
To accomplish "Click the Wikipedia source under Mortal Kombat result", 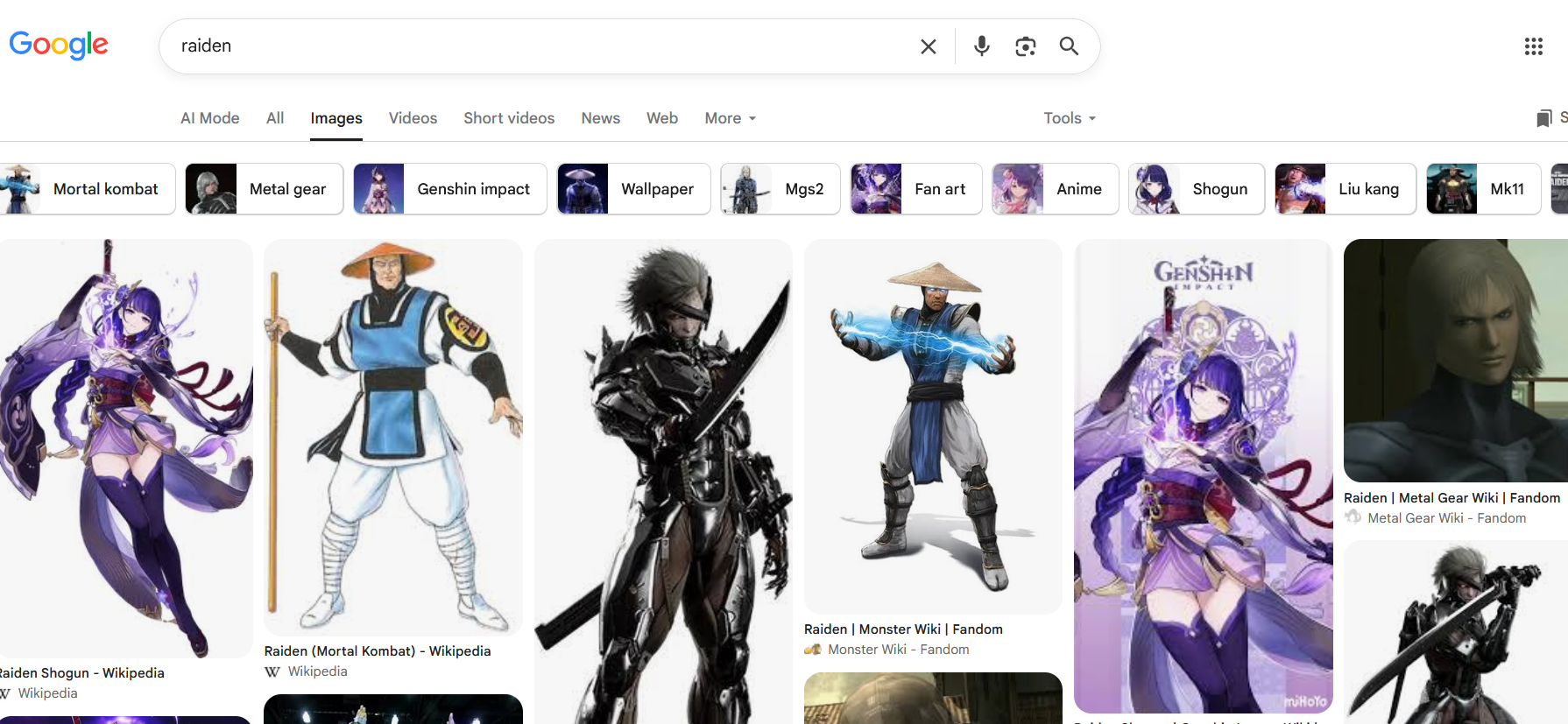I will (317, 671).
